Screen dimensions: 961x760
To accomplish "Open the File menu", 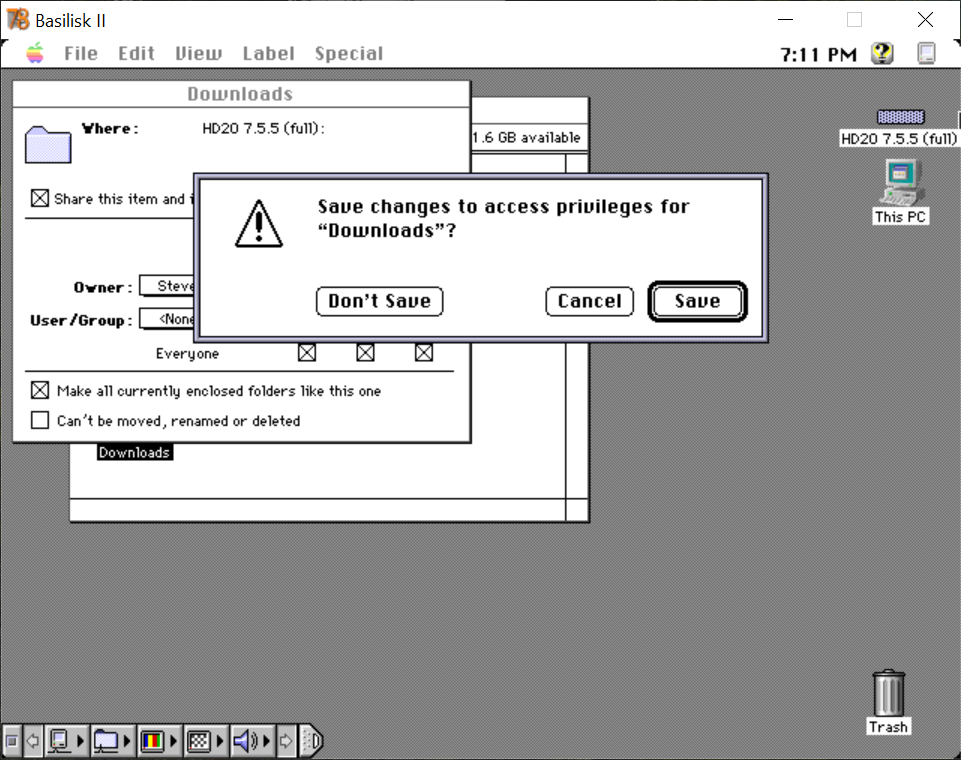I will (x=81, y=54).
